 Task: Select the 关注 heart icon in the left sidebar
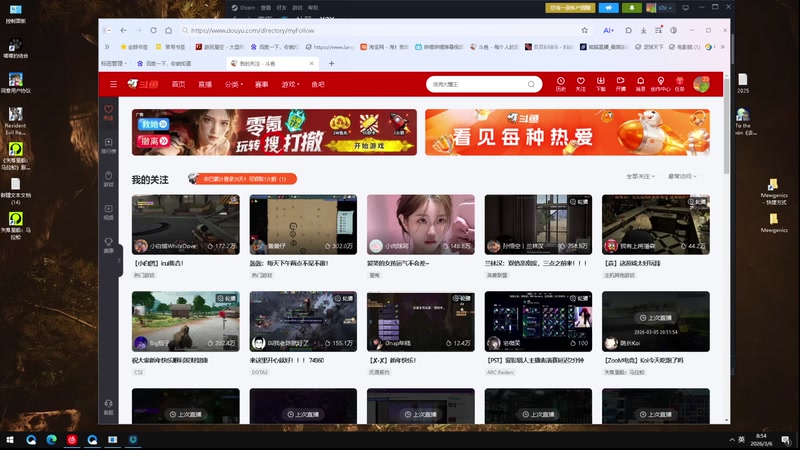[x=108, y=113]
